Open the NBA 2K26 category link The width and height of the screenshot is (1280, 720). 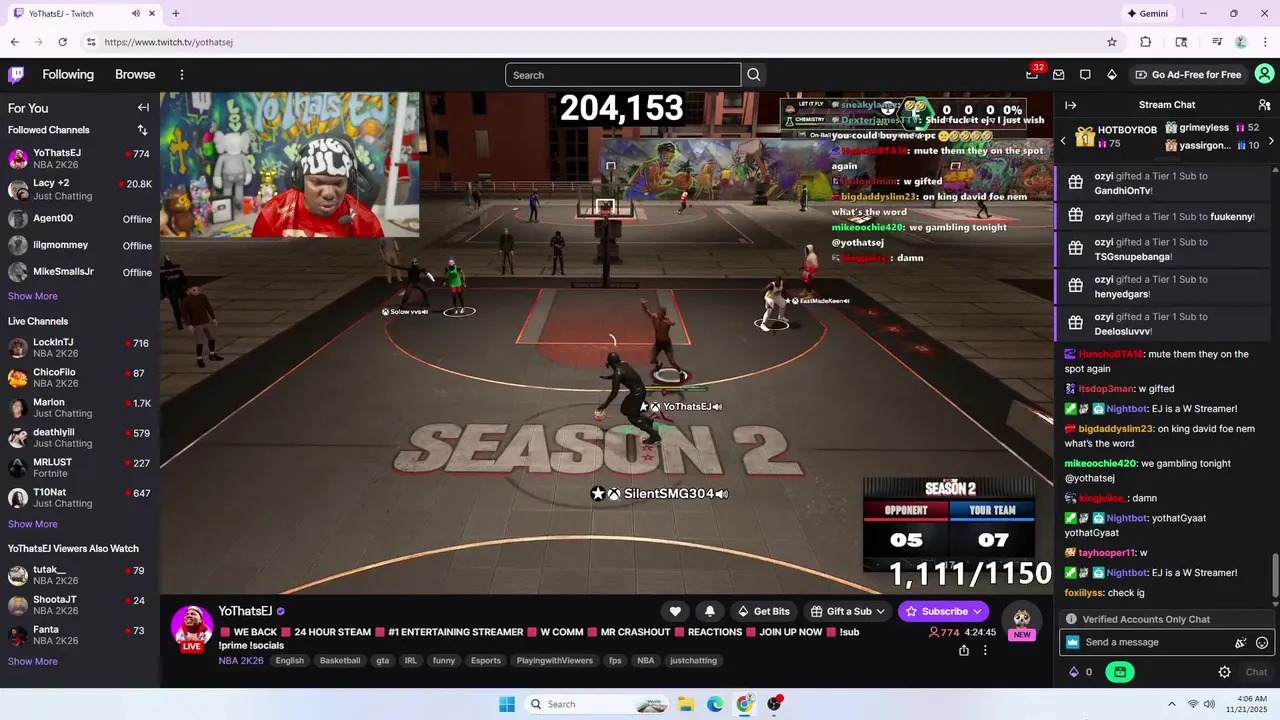241,661
